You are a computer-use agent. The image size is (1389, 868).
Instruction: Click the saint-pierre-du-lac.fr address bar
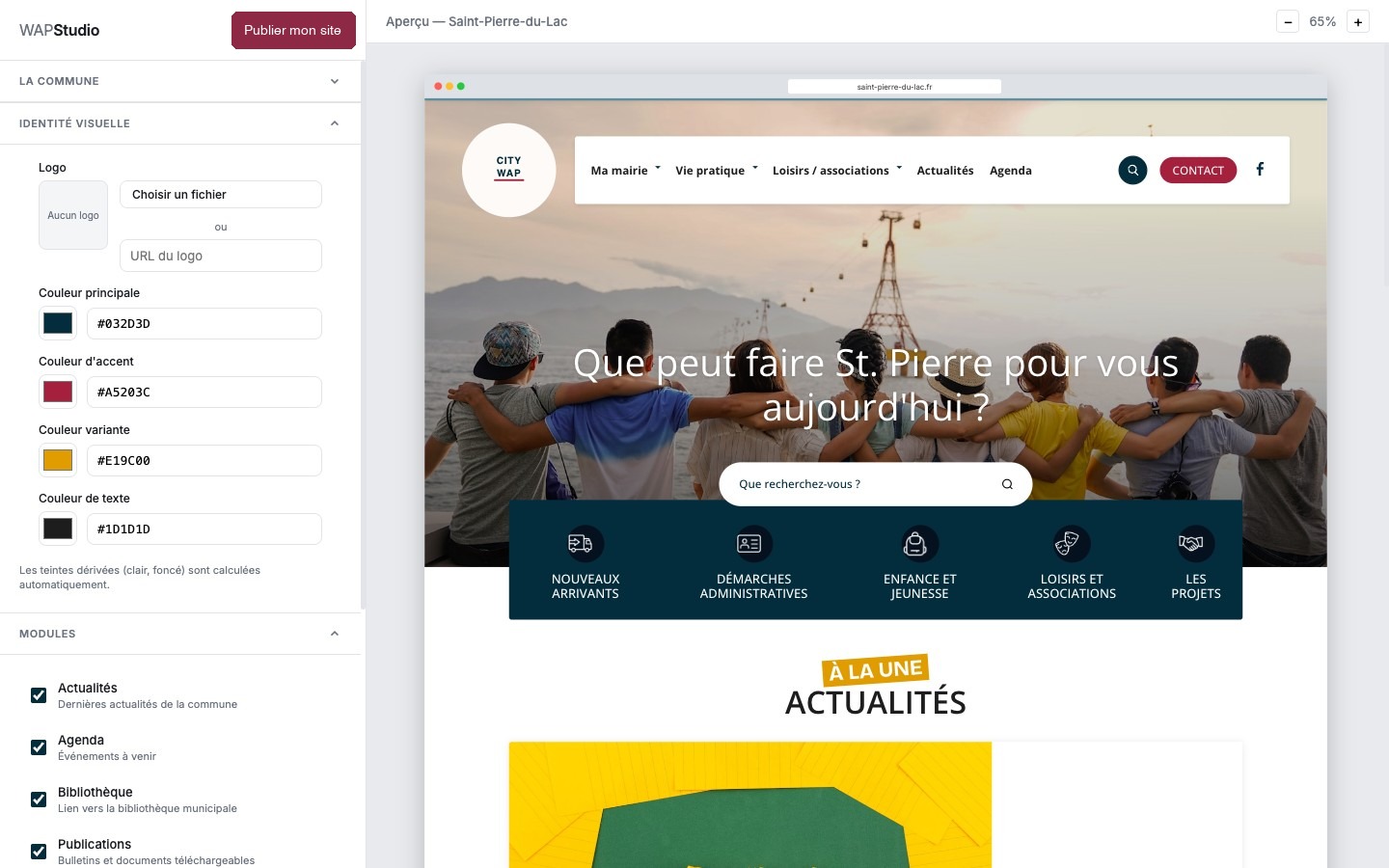click(894, 87)
